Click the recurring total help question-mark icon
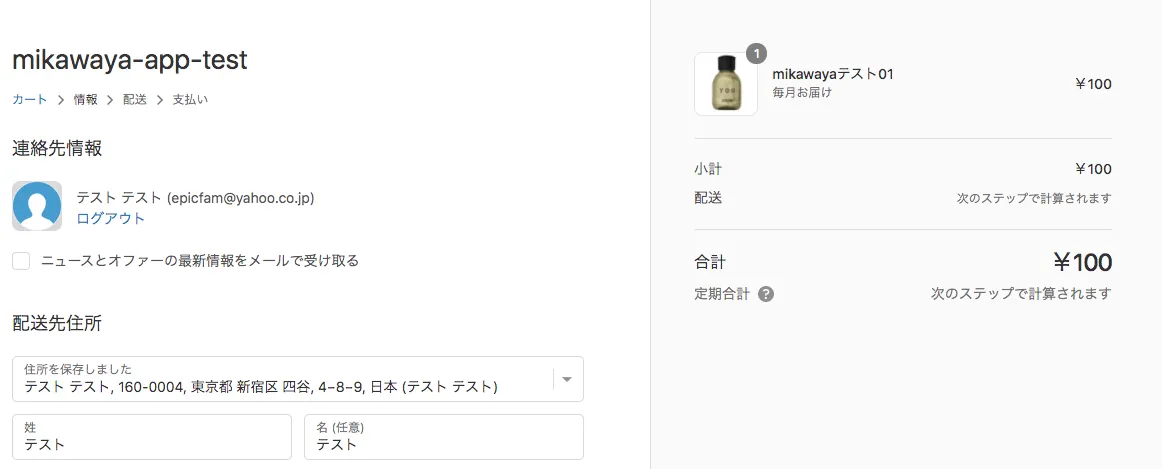Screen dimensions: 1162x469 (766, 294)
